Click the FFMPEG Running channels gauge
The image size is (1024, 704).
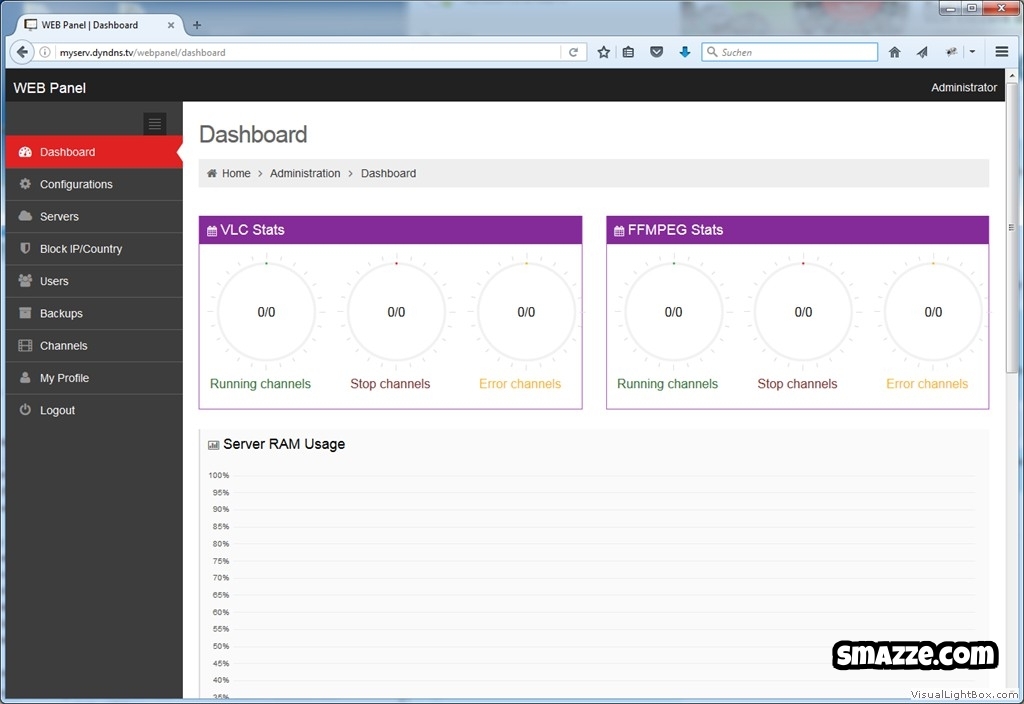tap(673, 312)
